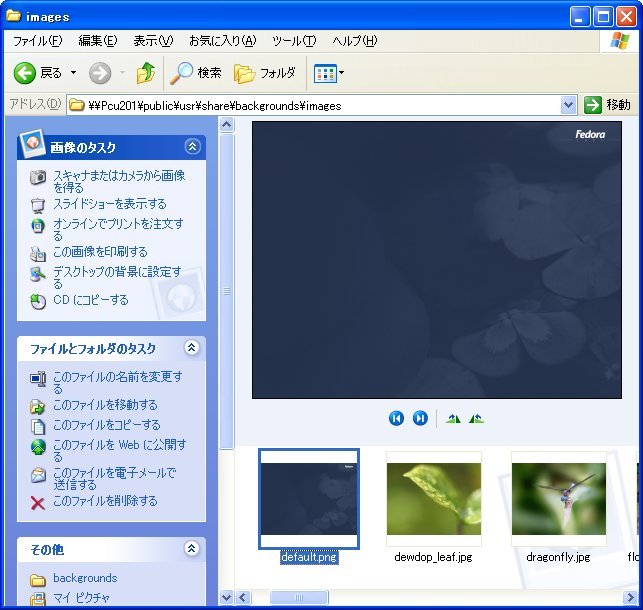Screen dimensions: 643x610
Task: Open the ファイル(F) menu
Action: [x=38, y=41]
